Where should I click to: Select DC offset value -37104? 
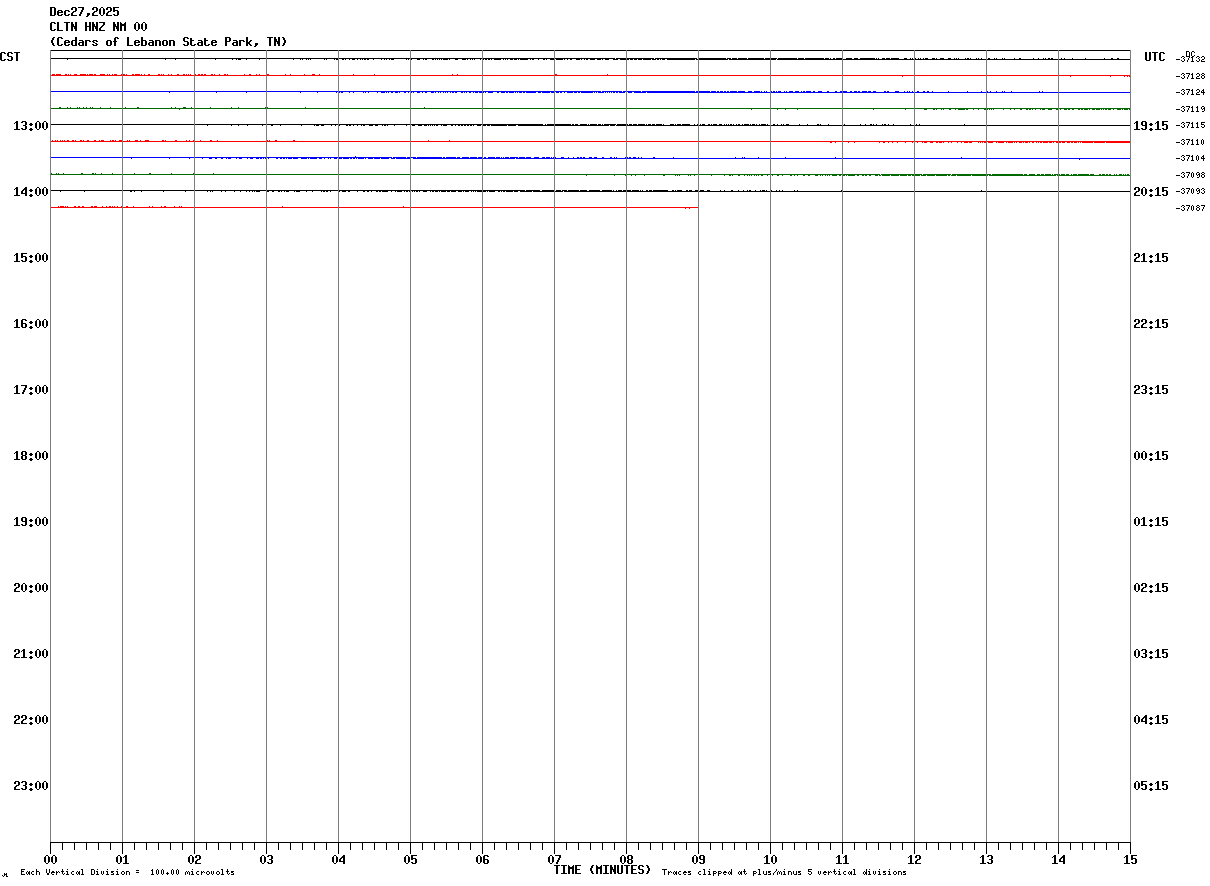[x=1191, y=158]
